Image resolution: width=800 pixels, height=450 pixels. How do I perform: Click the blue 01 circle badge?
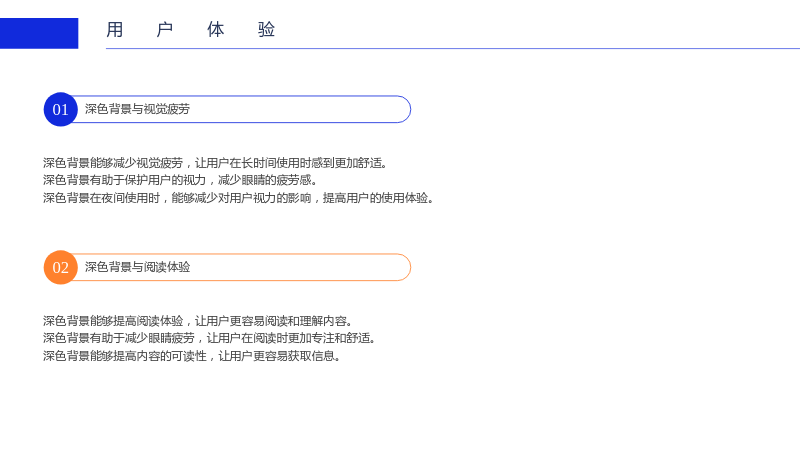point(61,109)
